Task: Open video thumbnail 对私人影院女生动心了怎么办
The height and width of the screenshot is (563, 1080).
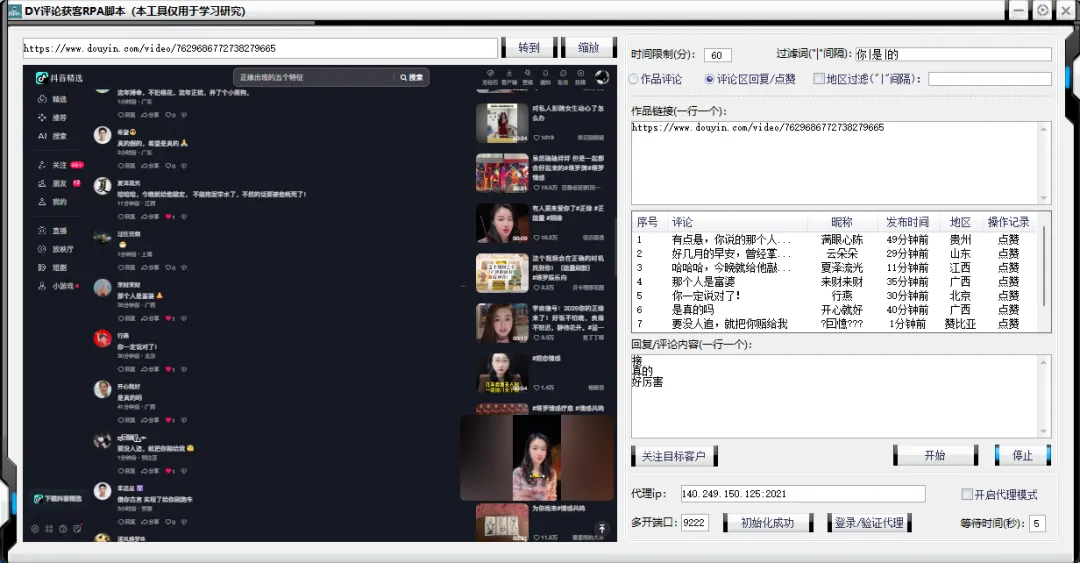Action: point(502,123)
